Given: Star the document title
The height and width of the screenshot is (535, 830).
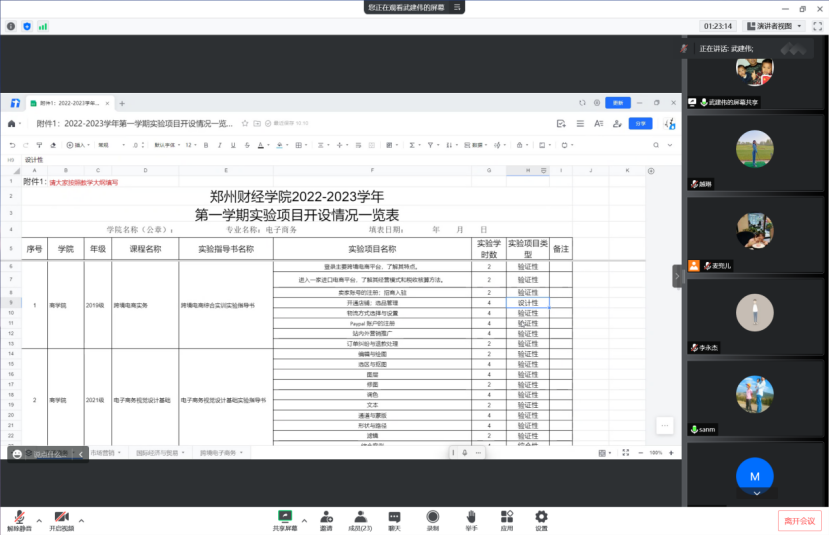Looking at the screenshot, I should point(245,123).
